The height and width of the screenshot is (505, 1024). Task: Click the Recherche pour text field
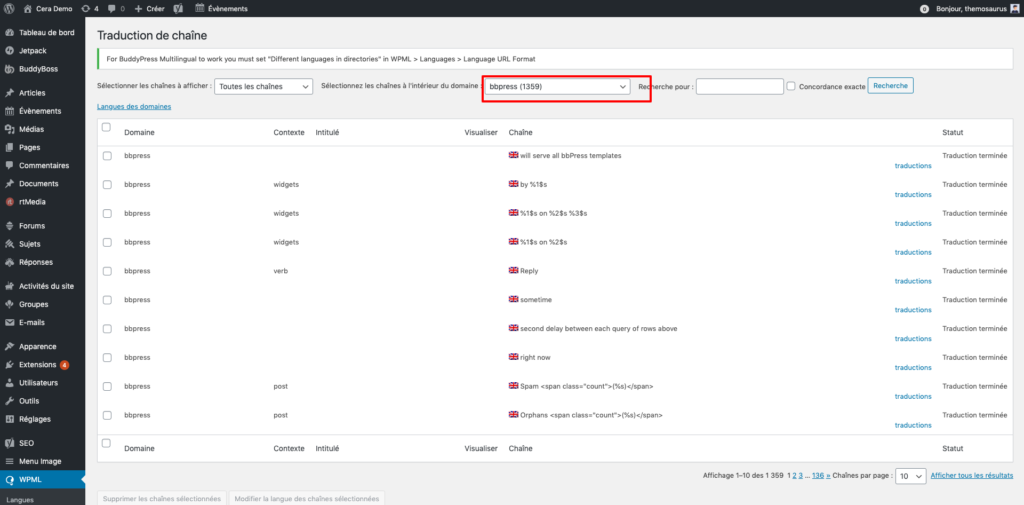coord(739,86)
